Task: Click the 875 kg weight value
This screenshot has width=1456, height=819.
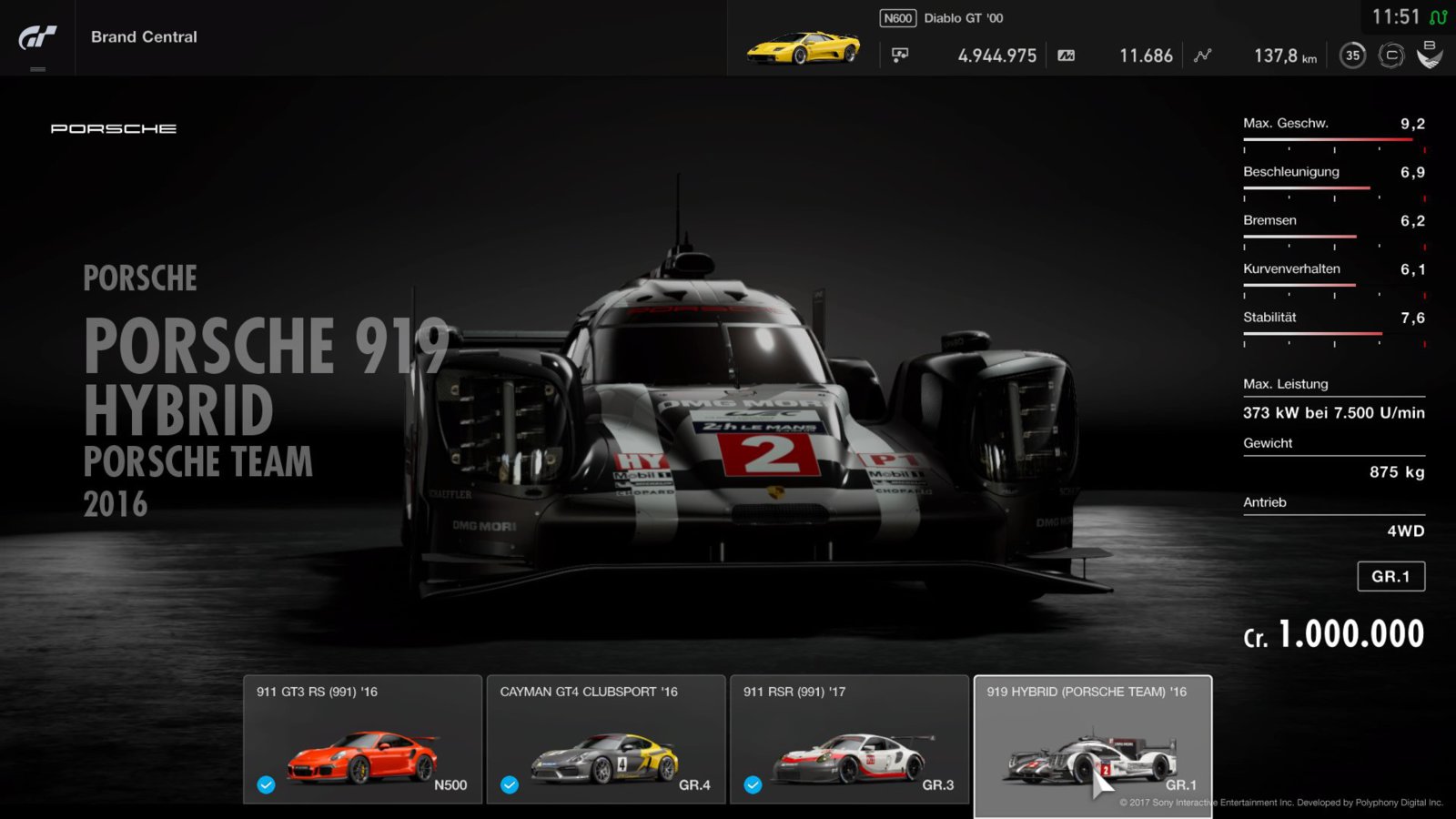Action: [x=1397, y=472]
